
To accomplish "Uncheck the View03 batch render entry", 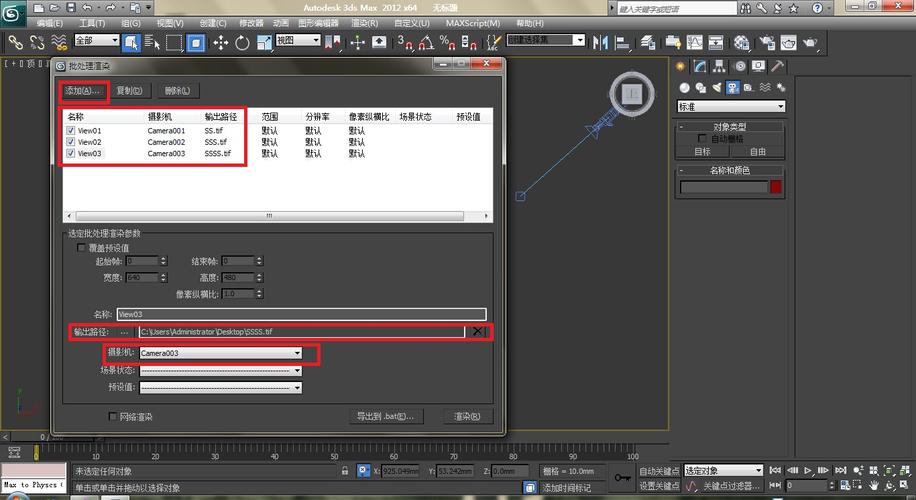I will (70, 154).
